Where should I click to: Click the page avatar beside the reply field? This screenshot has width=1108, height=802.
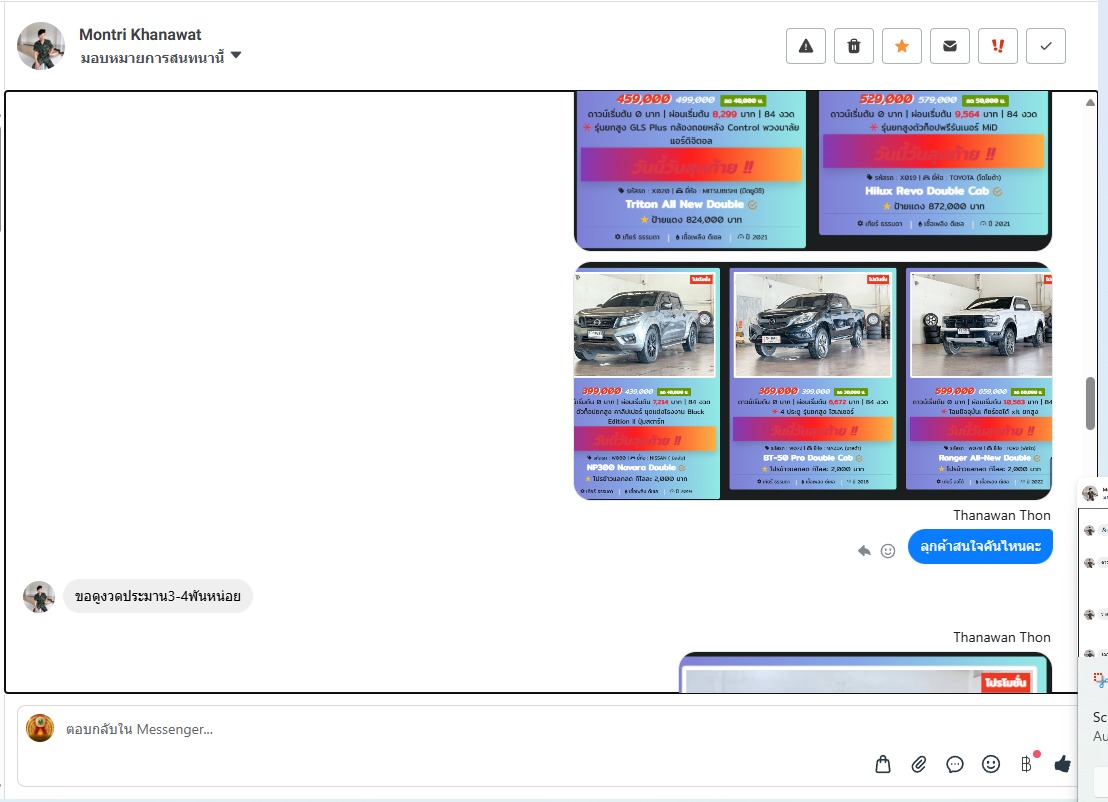pos(40,728)
